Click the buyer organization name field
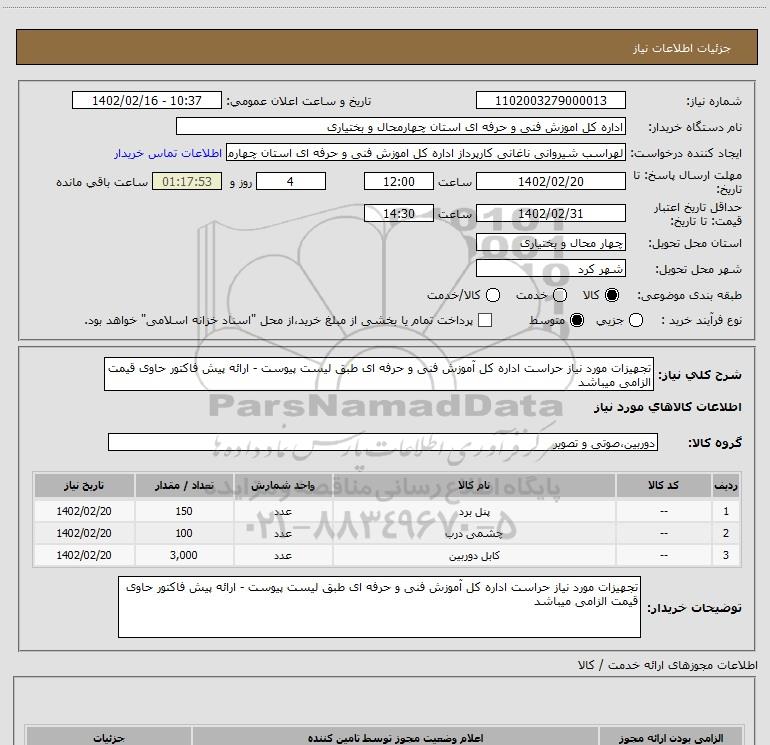 coord(401,127)
